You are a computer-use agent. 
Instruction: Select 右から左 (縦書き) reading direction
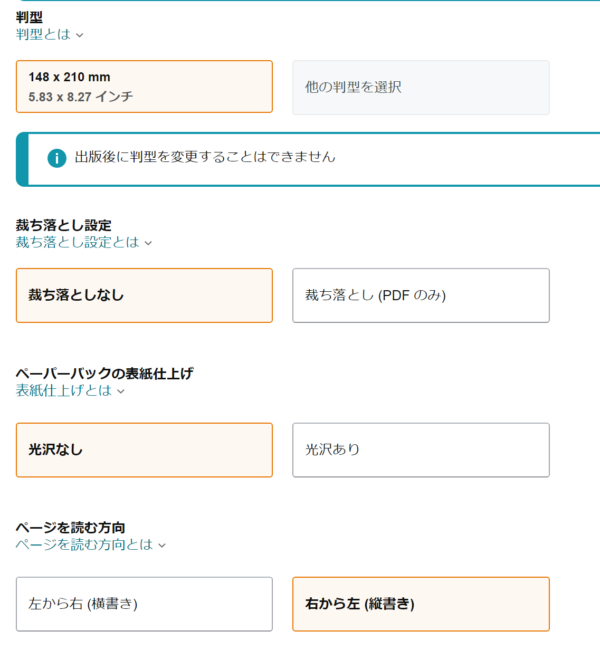[421, 604]
